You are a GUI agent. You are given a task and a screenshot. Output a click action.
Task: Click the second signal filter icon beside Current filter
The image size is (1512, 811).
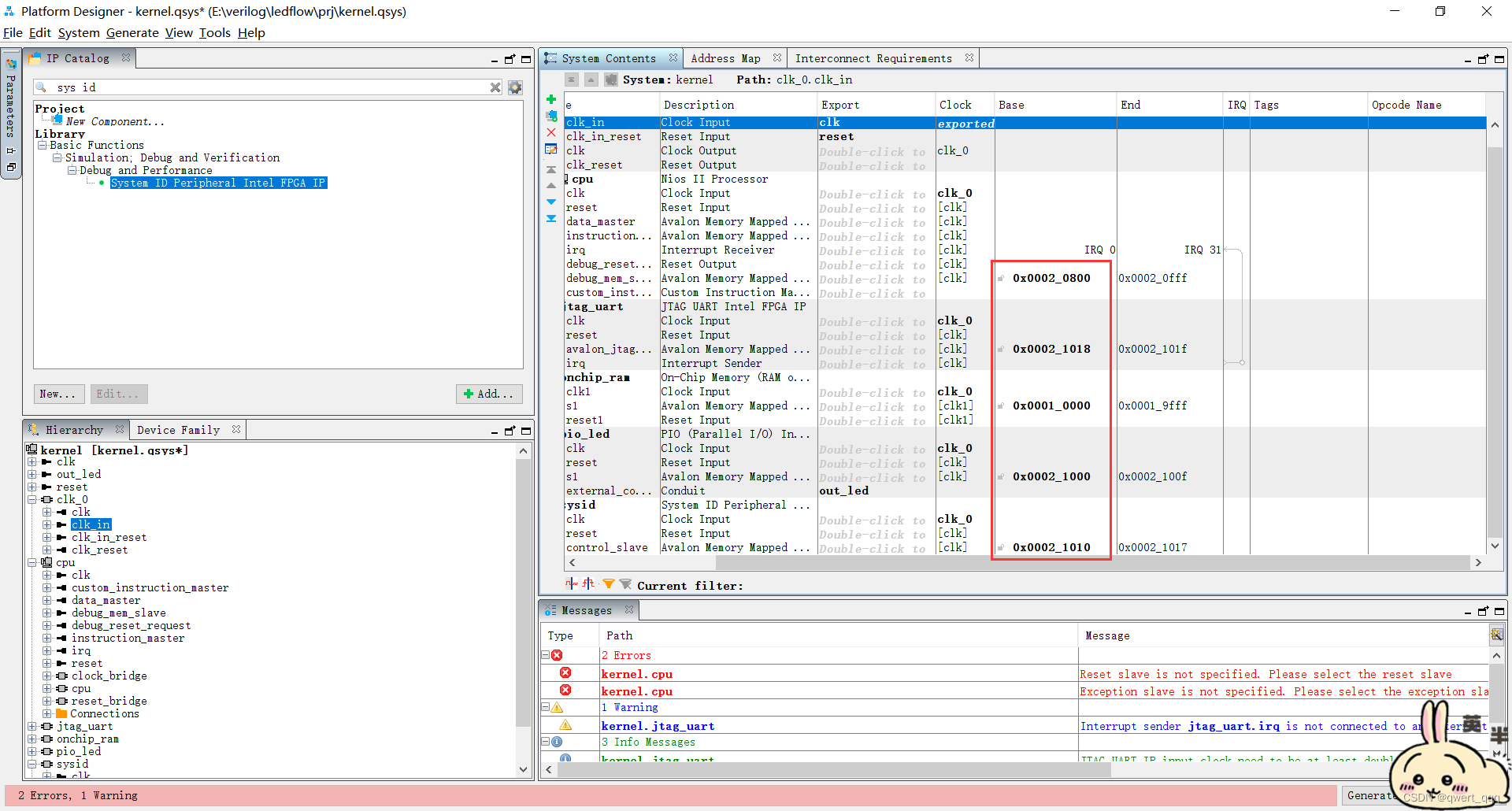[588, 584]
